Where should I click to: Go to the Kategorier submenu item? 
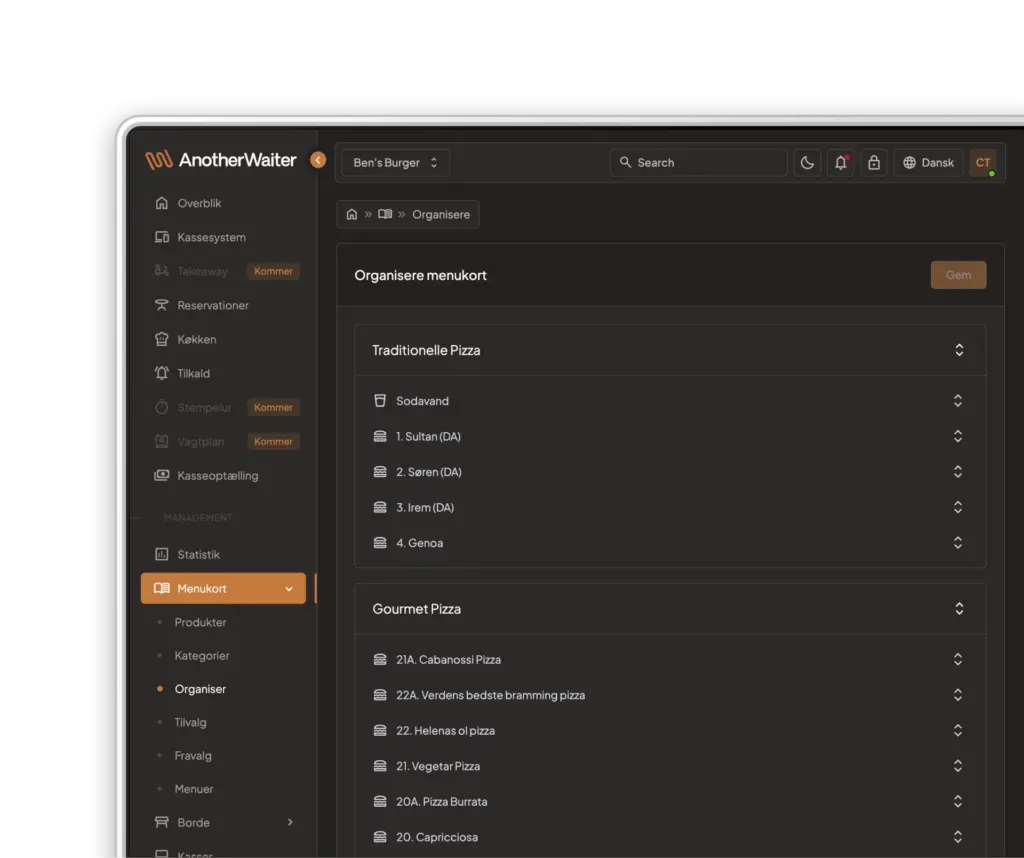coord(202,656)
